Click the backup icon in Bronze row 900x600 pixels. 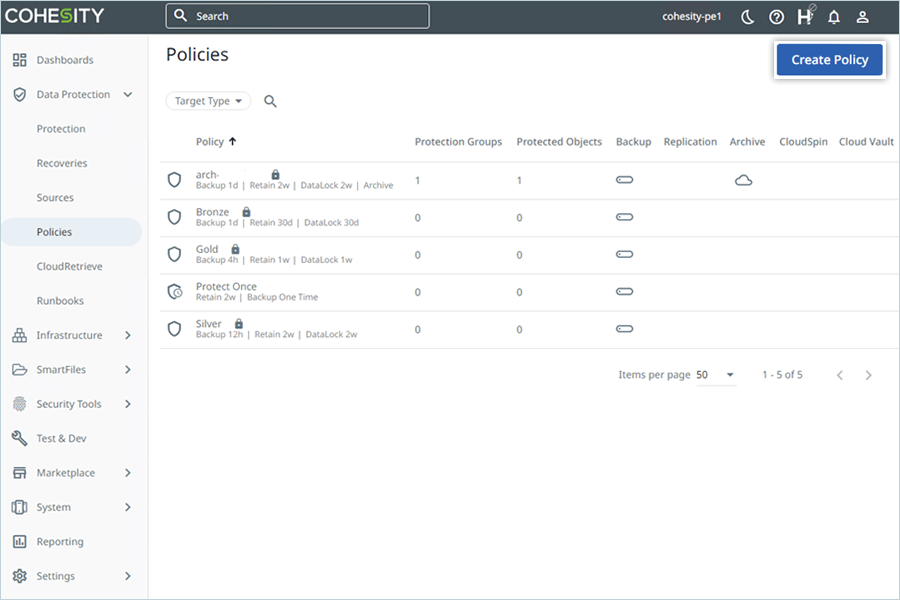coord(624,217)
